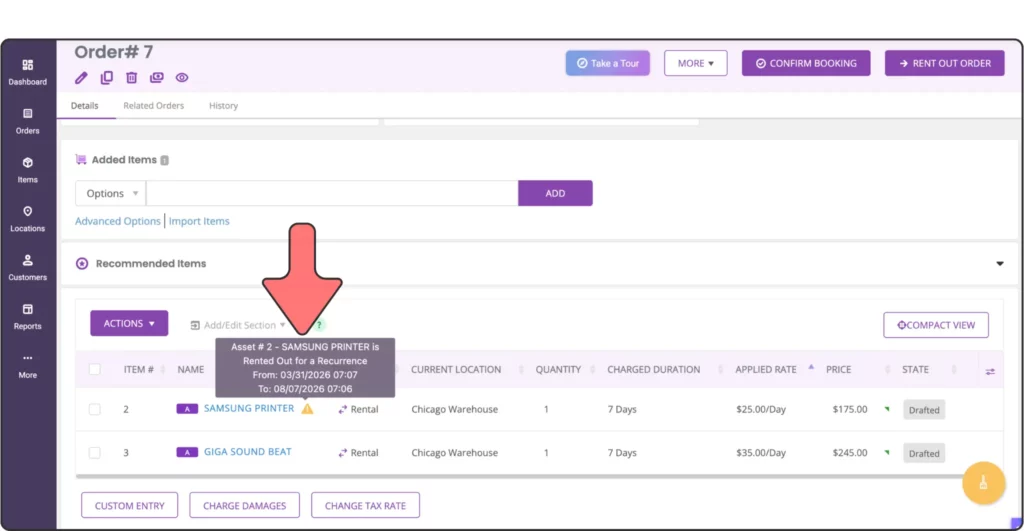Click the yellow floating round button

click(x=983, y=483)
